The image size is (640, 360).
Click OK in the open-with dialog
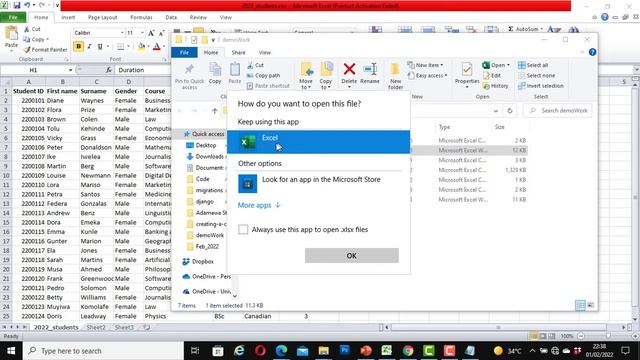pyautogui.click(x=351, y=256)
